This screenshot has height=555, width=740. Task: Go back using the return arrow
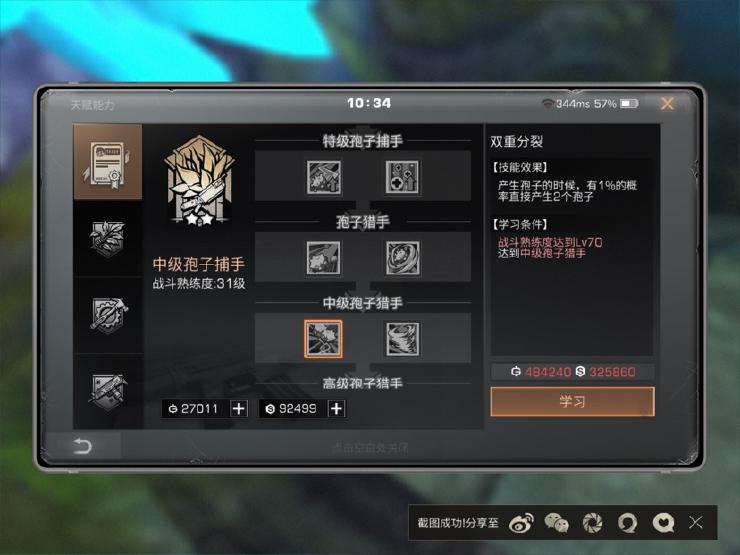(82, 445)
